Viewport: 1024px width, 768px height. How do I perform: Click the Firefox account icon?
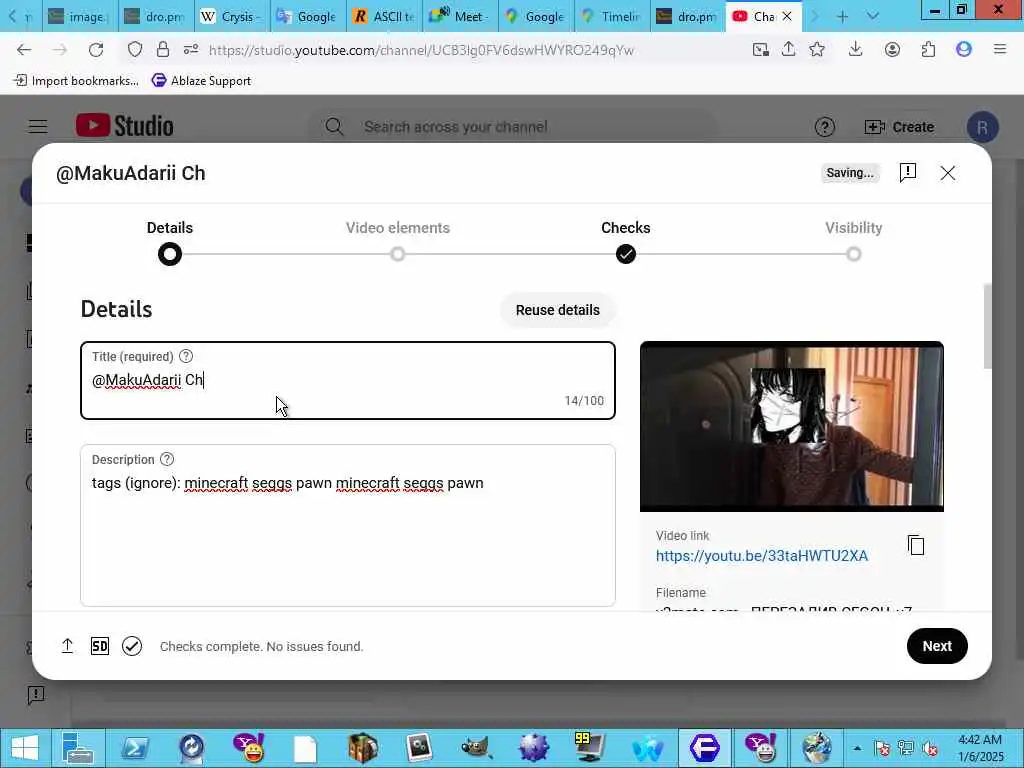[x=892, y=50]
